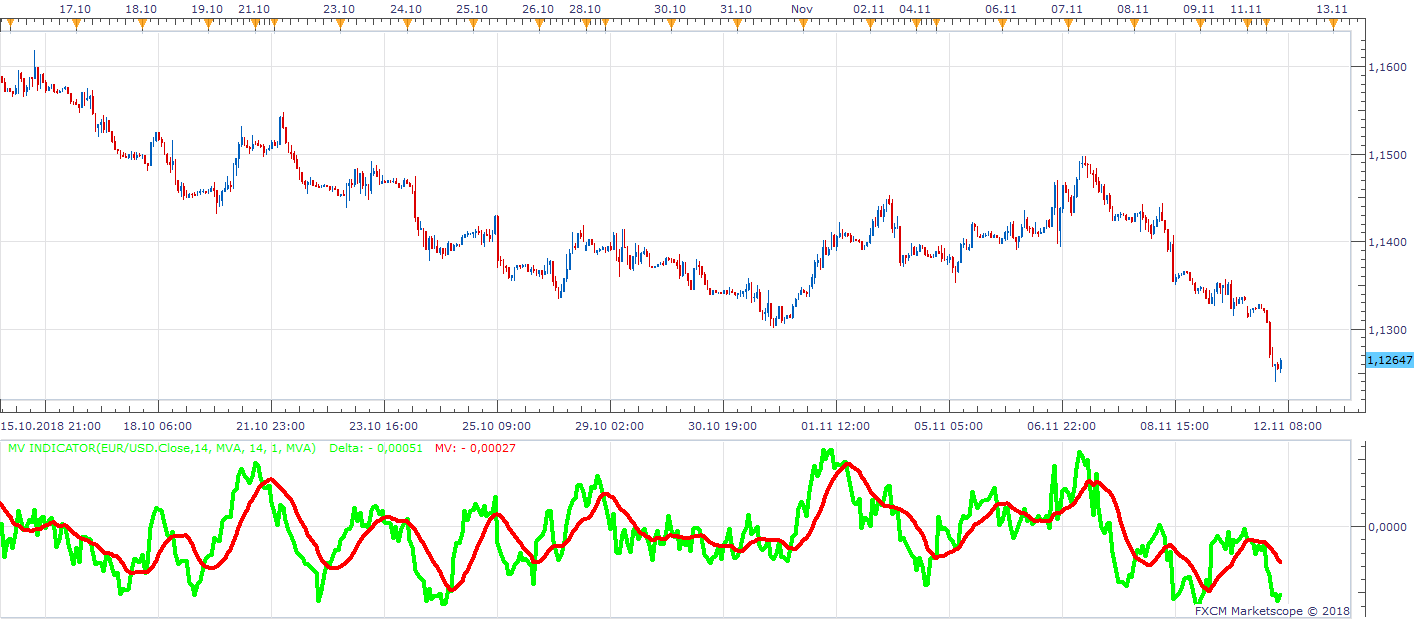
Task: Click the 1,1400 price axis label
Action: pos(1386,242)
